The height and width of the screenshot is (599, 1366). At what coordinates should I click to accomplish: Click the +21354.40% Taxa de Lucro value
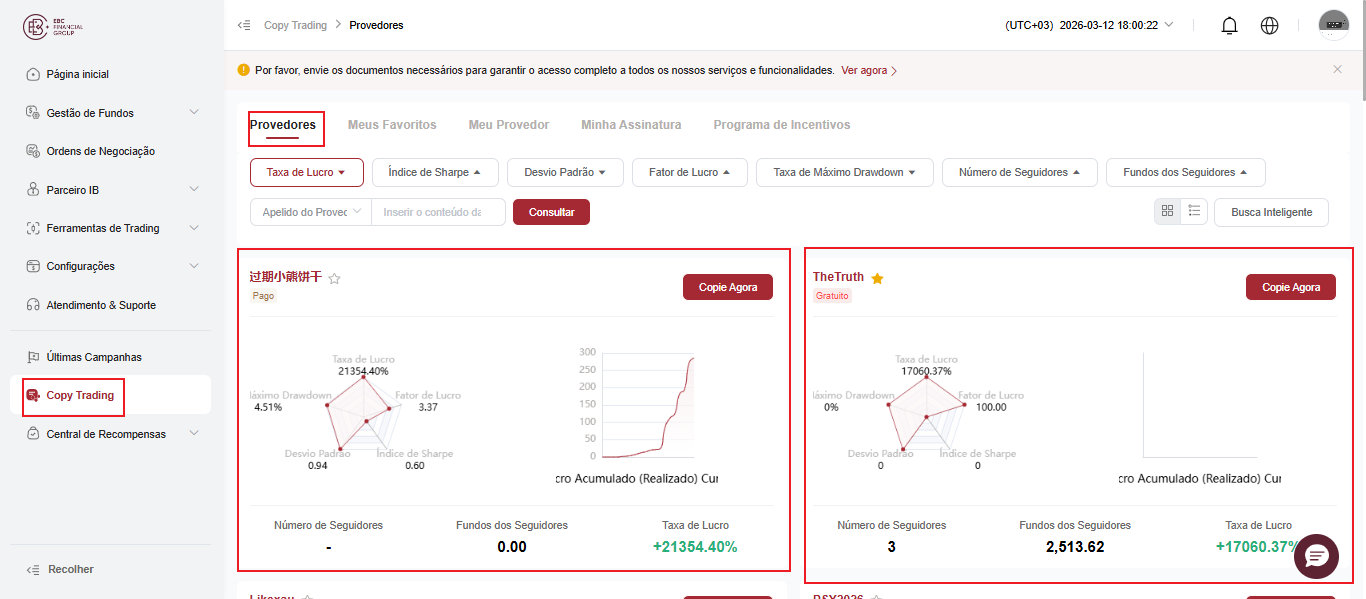point(695,547)
